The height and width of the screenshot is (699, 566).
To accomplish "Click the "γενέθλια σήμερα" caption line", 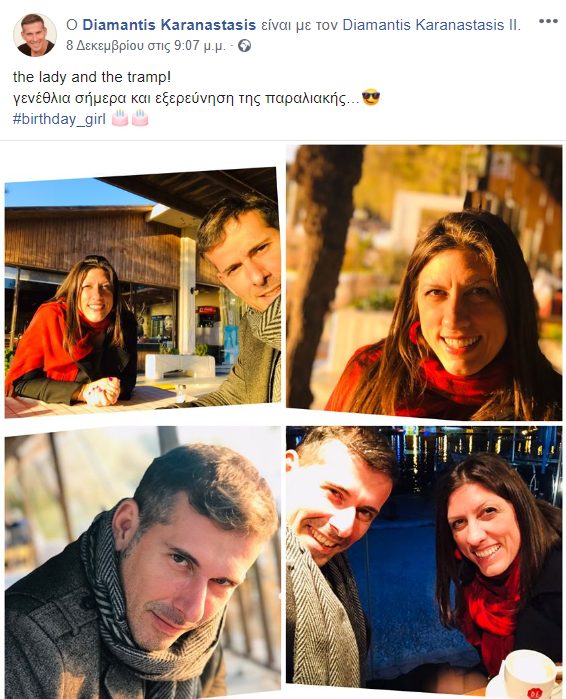I will click(x=186, y=98).
